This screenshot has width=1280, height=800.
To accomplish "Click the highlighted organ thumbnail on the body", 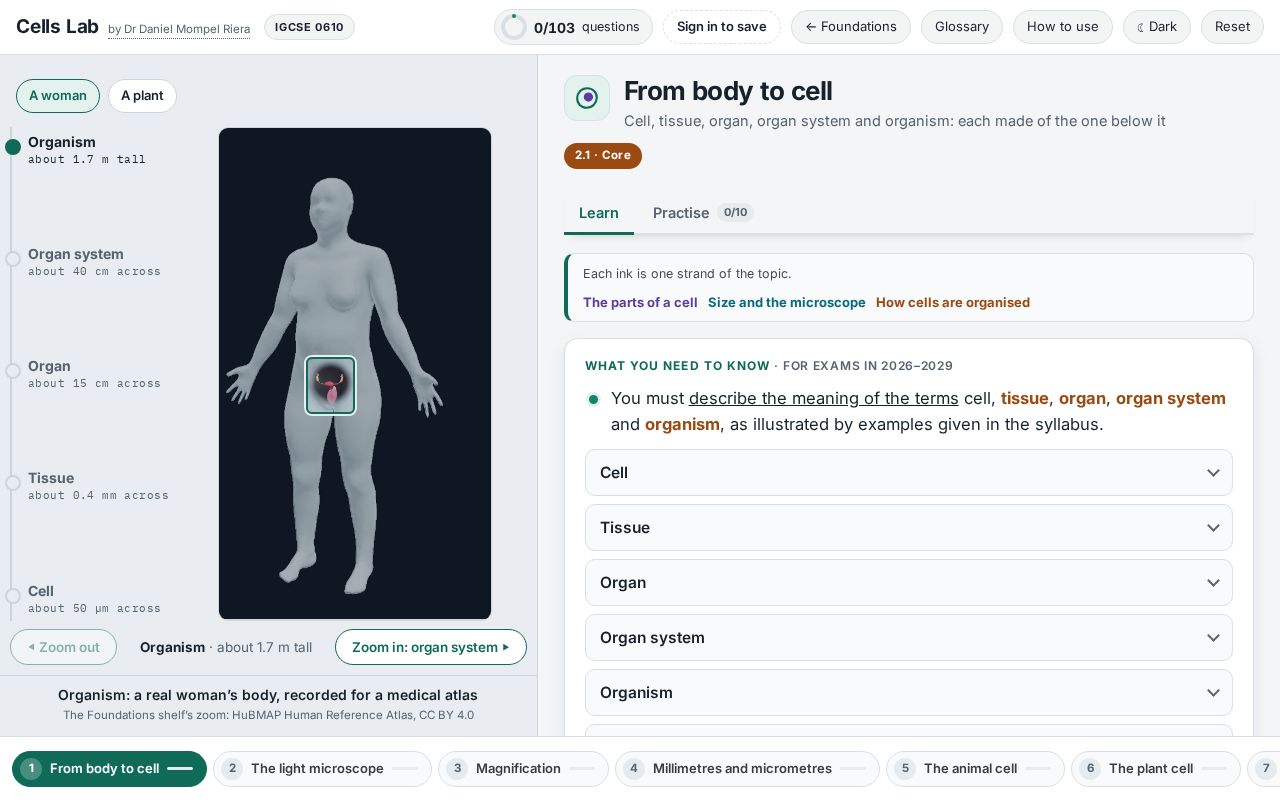I will coord(330,385).
